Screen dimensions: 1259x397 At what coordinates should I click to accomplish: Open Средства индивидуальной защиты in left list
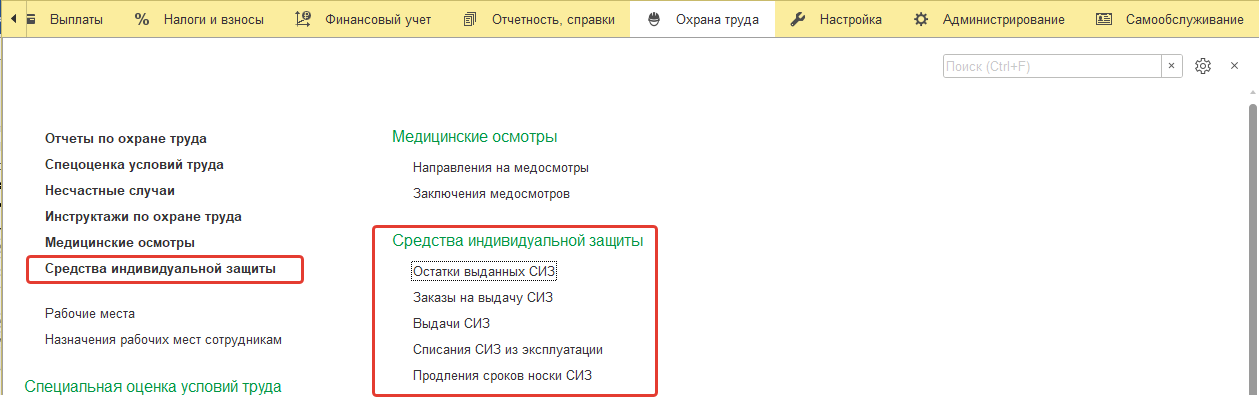point(160,269)
